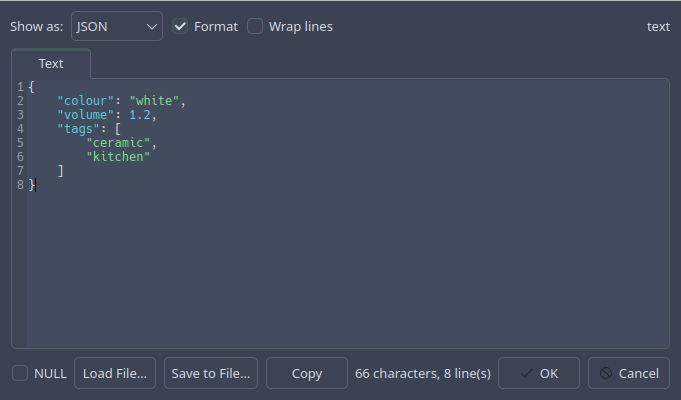Dismiss dialog with Cancel button
681x400 pixels.
click(x=628, y=373)
